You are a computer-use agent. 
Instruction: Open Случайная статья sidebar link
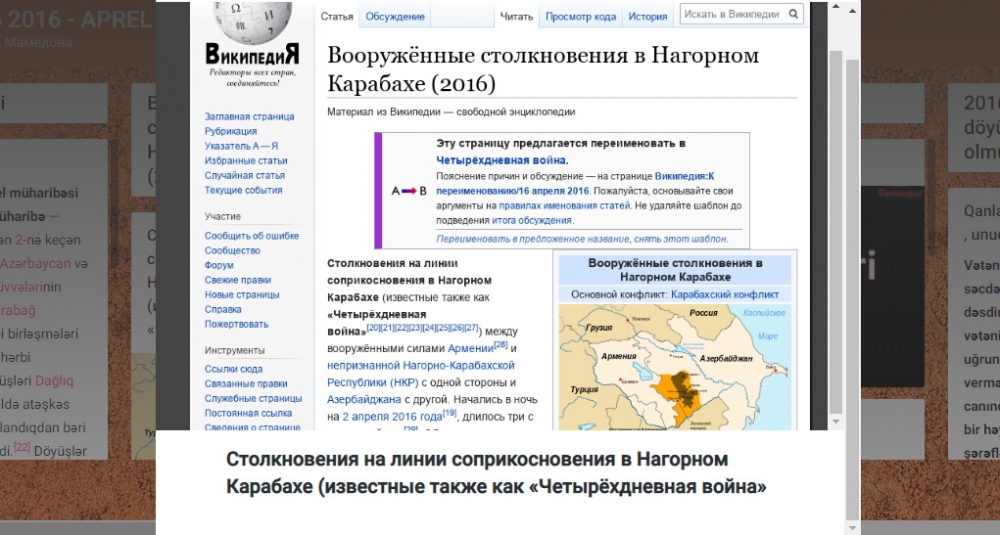[245, 175]
